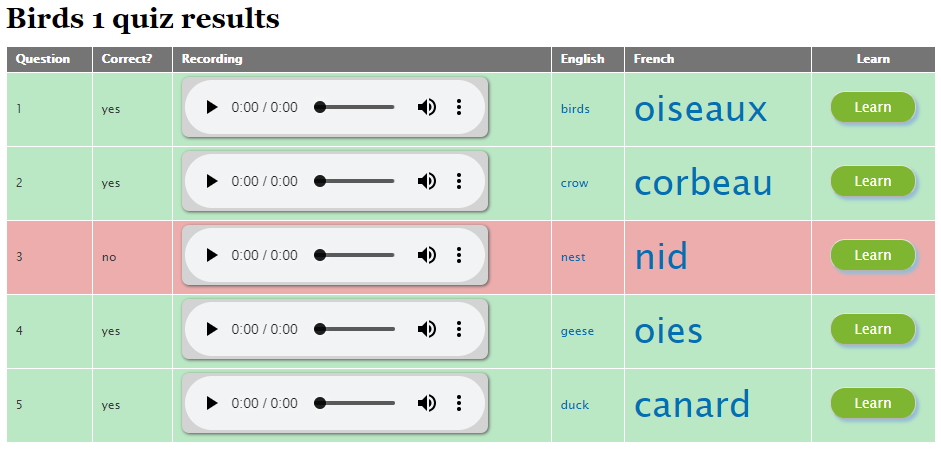Play the geese row audio
This screenshot has width=941, height=449.
click(212, 329)
